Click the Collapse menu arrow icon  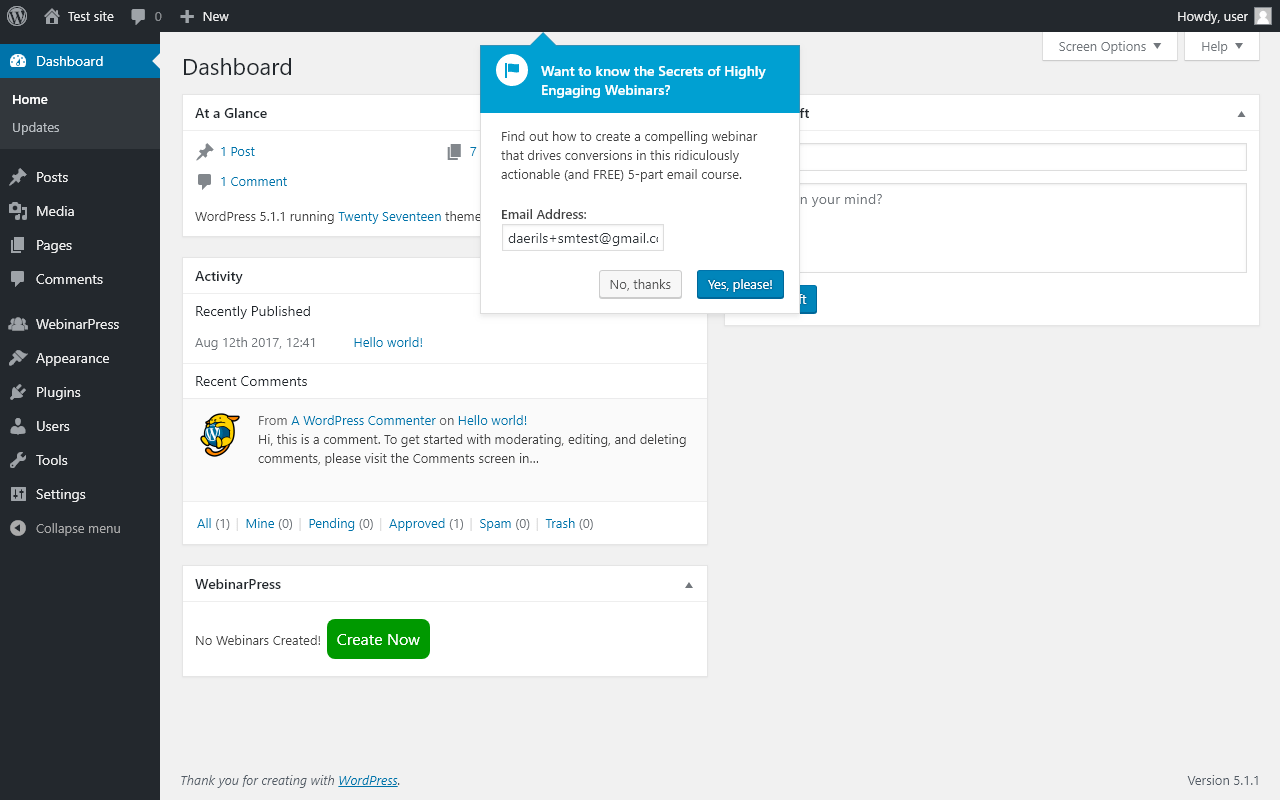click(18, 528)
